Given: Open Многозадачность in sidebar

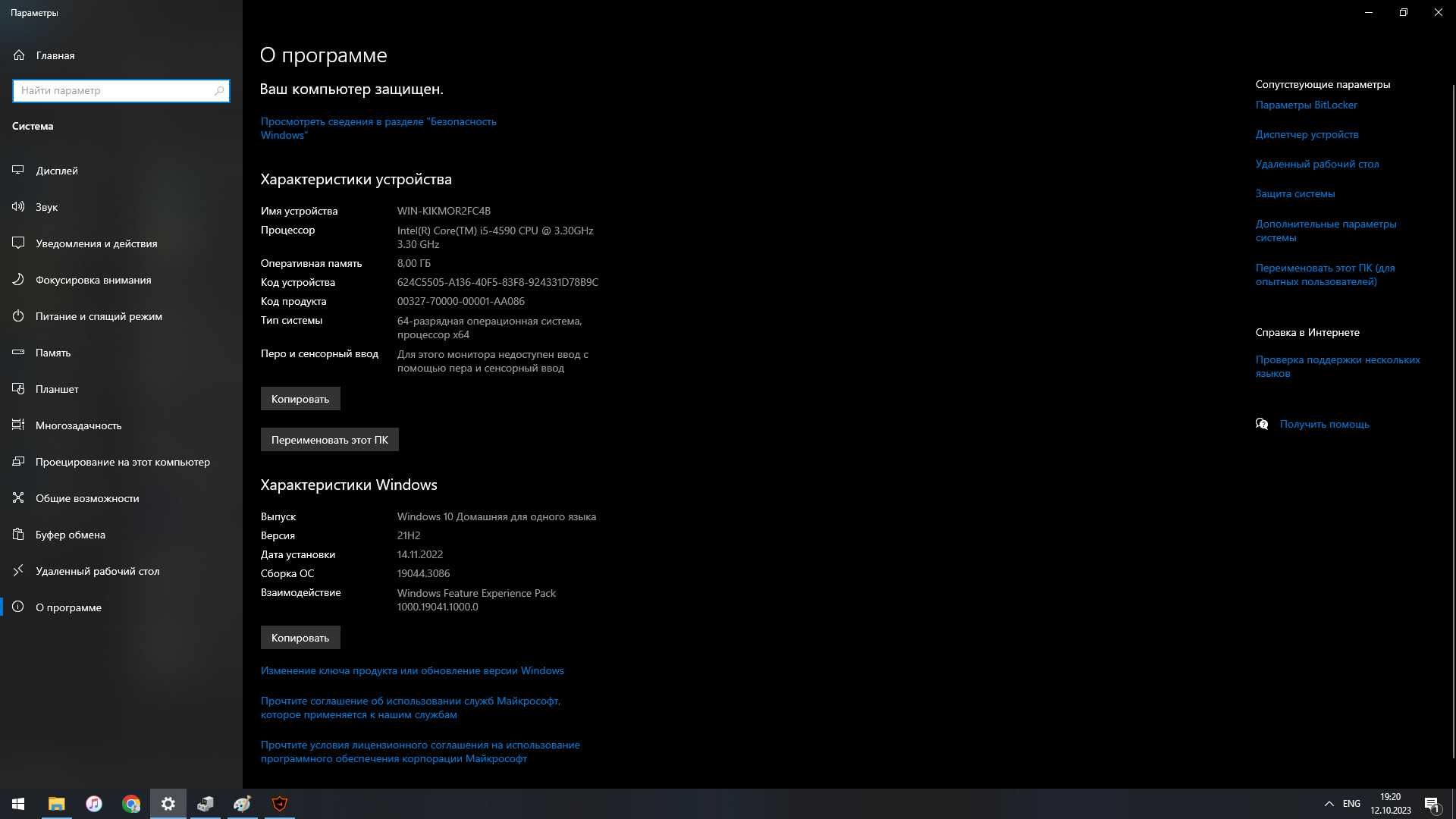Looking at the screenshot, I should 121,425.
